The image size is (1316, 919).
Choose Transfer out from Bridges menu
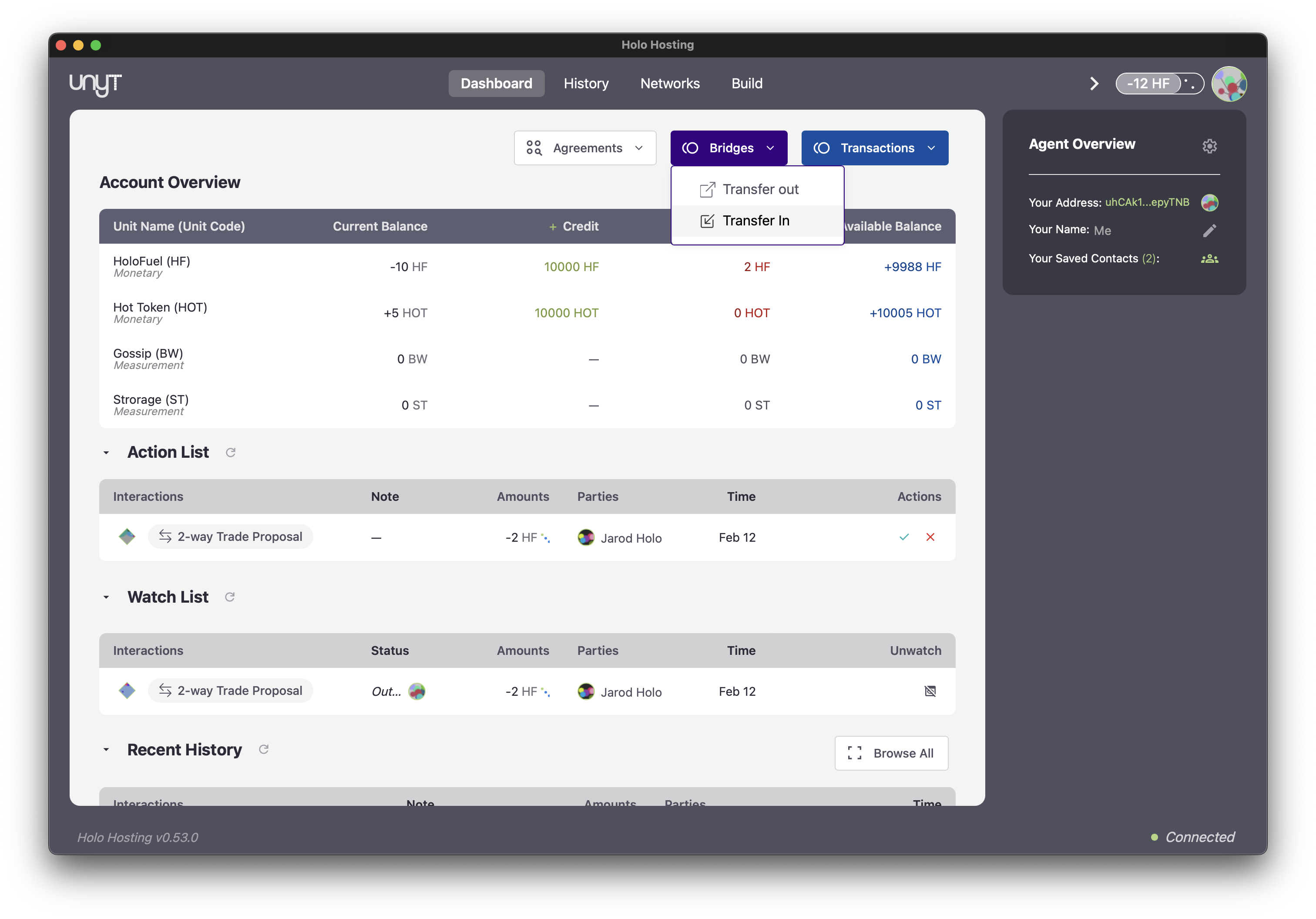tap(760, 189)
